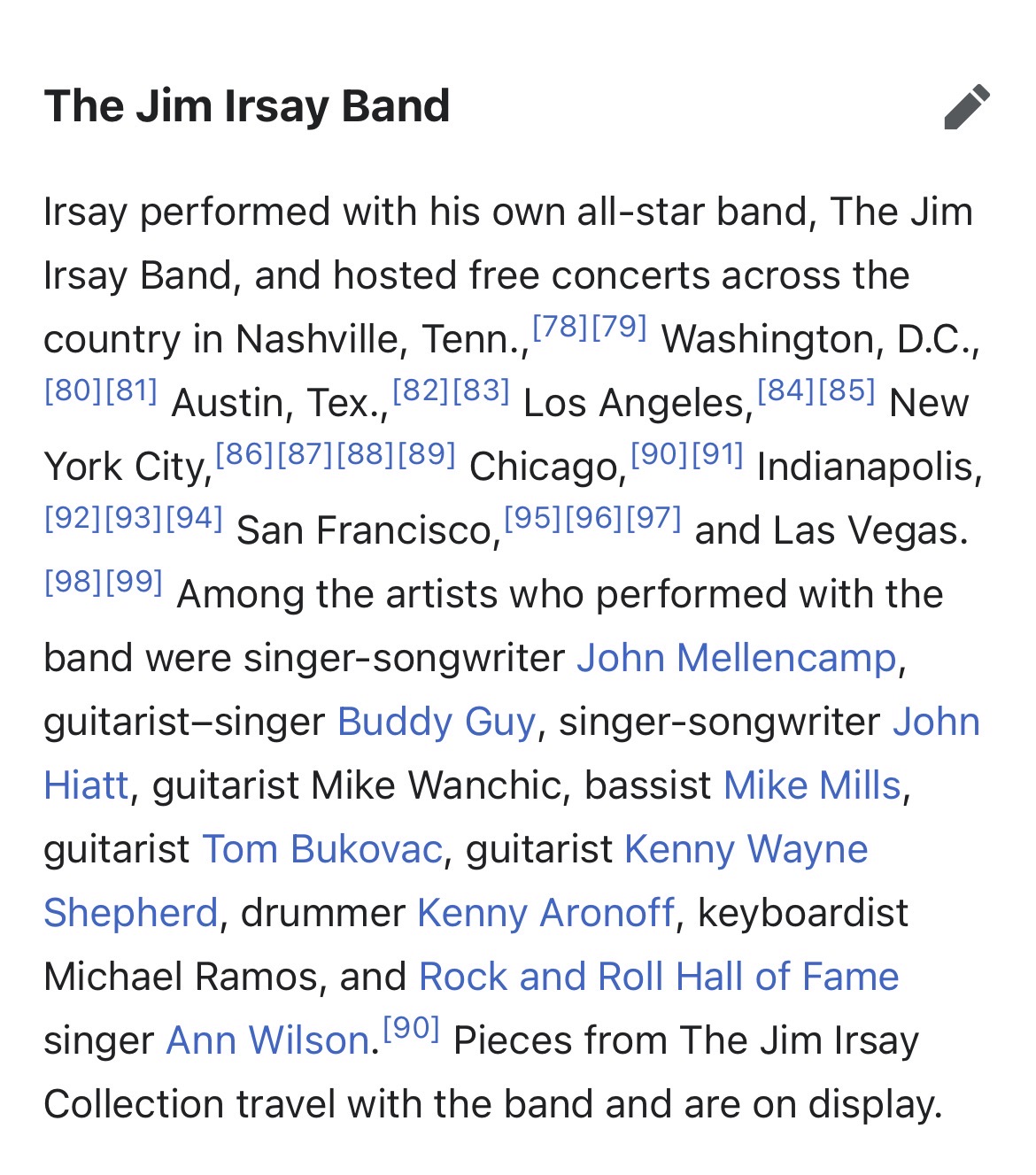Click The Jim Irsay Band section heading
Screen dimensions: 1036x1175
point(247,106)
